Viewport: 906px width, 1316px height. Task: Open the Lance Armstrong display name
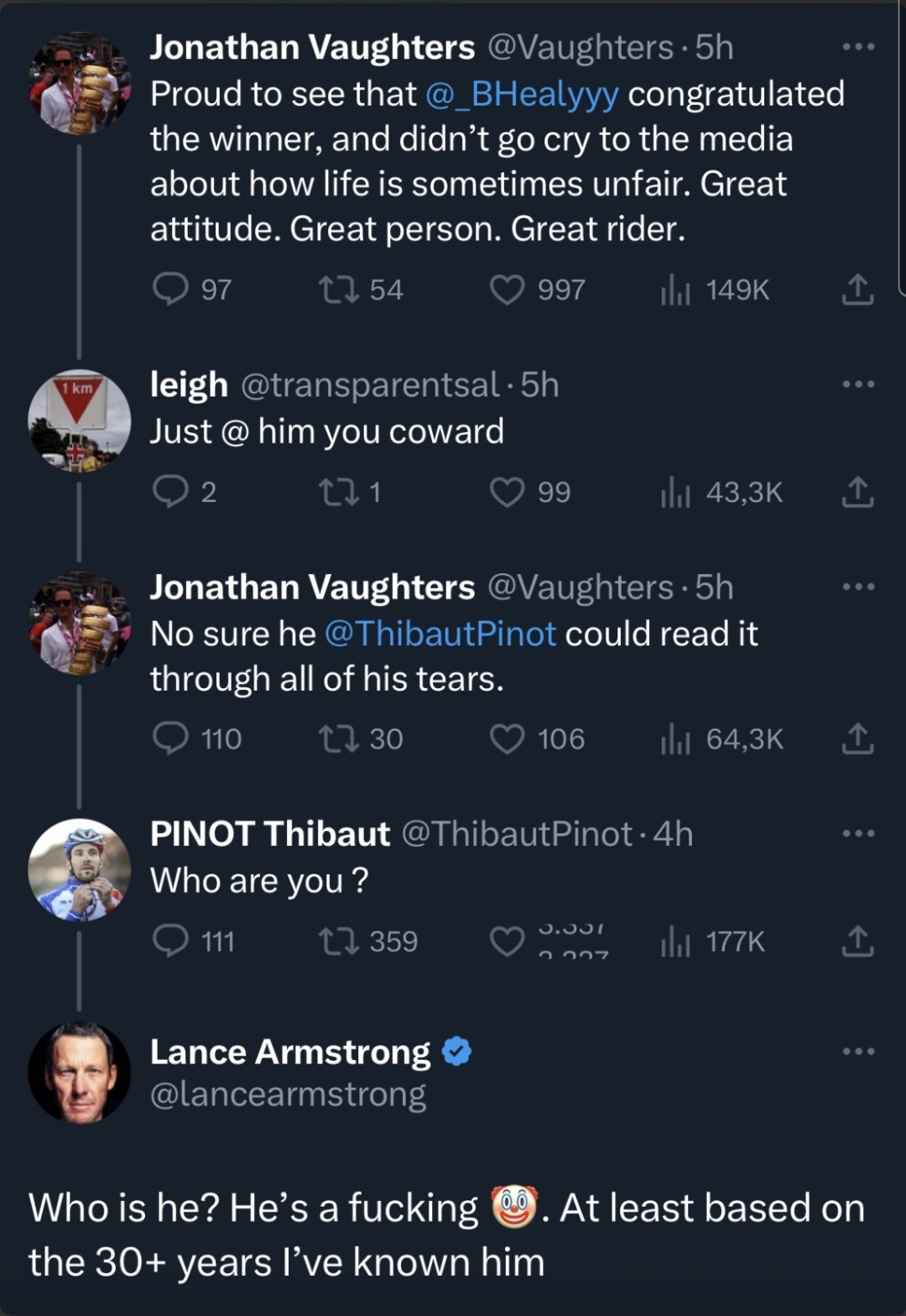[289, 1052]
